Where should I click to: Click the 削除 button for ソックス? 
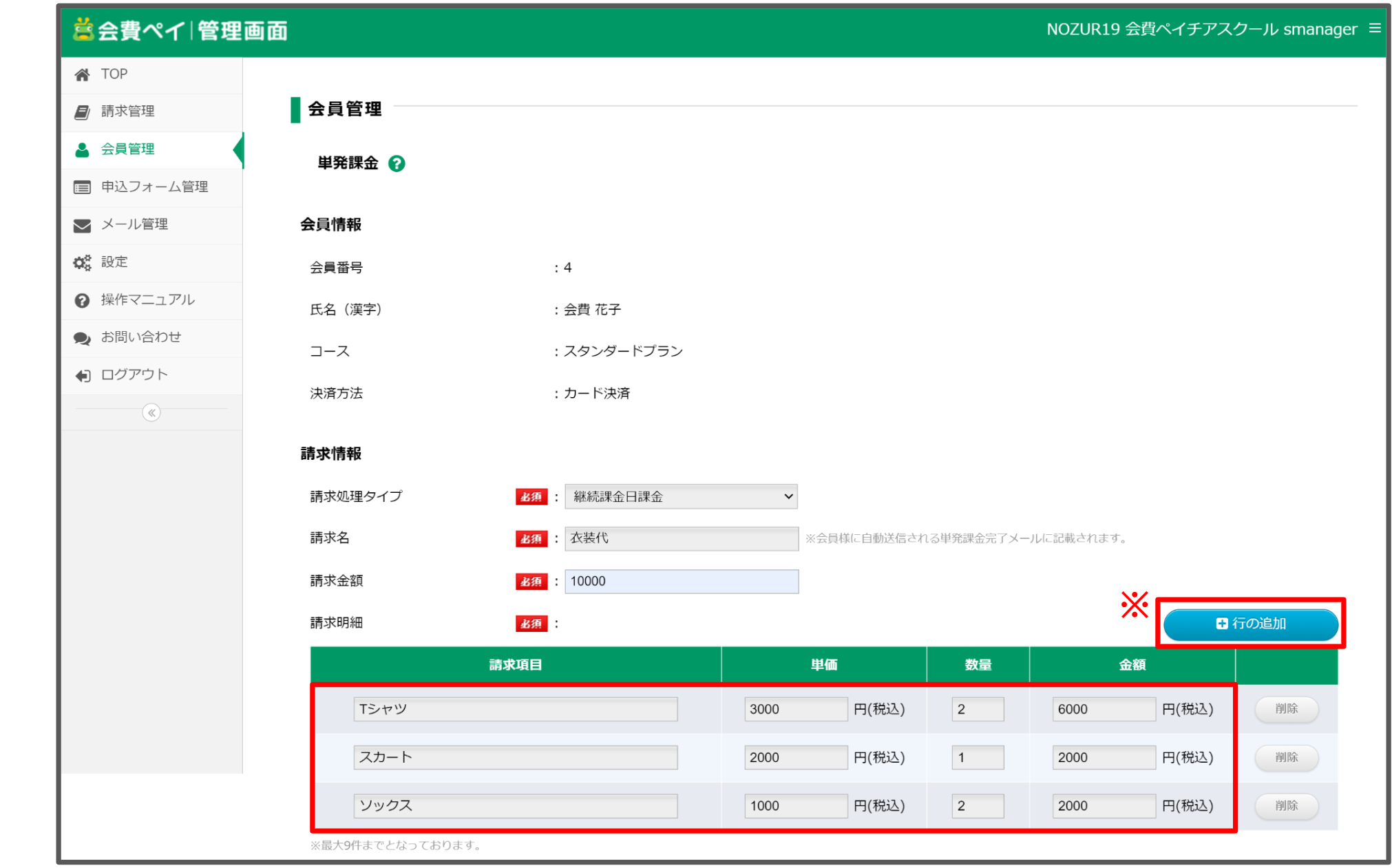pyautogui.click(x=1286, y=805)
